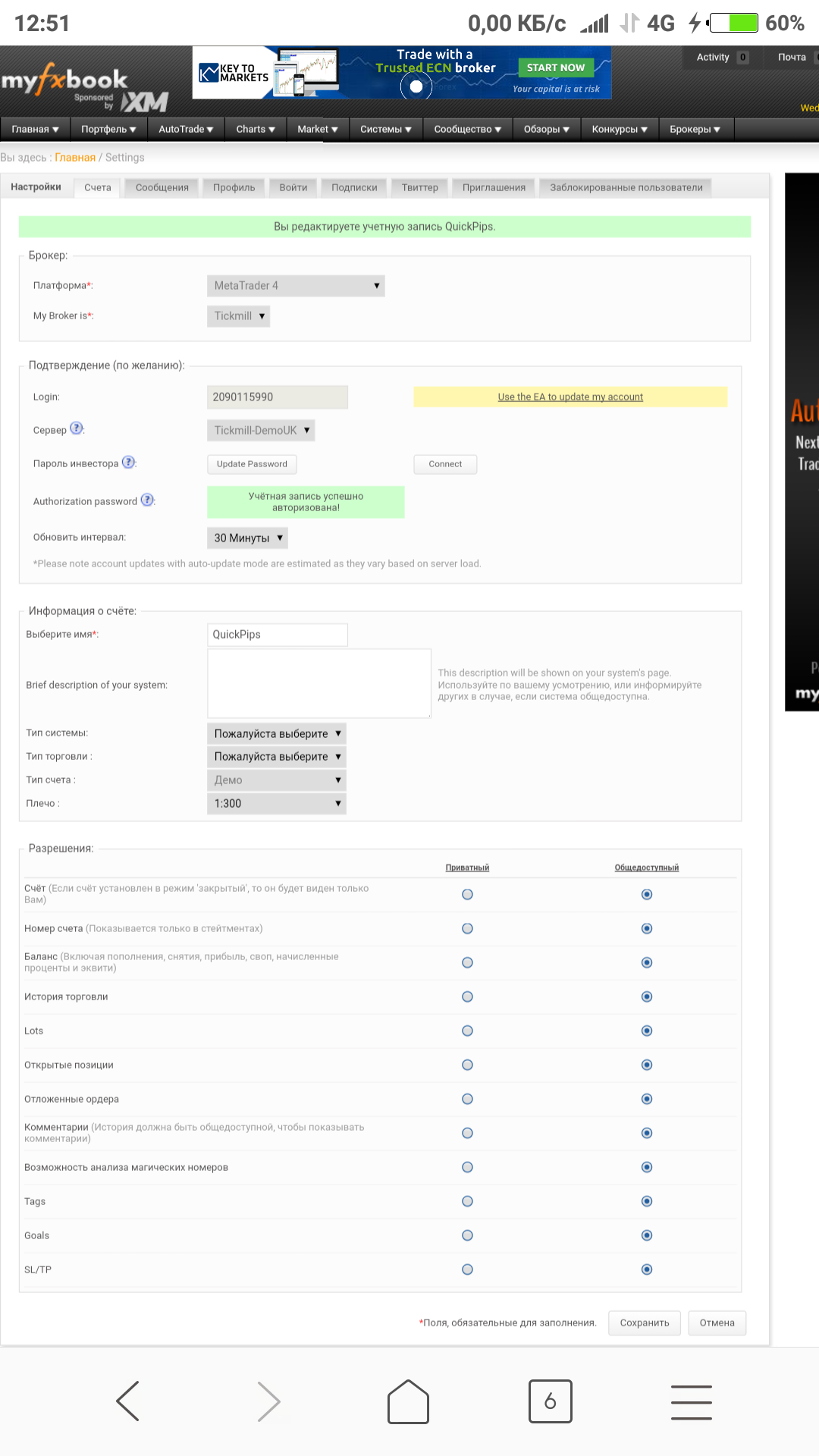The height and width of the screenshot is (1456, 819).
Task: Open the Главная nav menu
Action: click(35, 129)
